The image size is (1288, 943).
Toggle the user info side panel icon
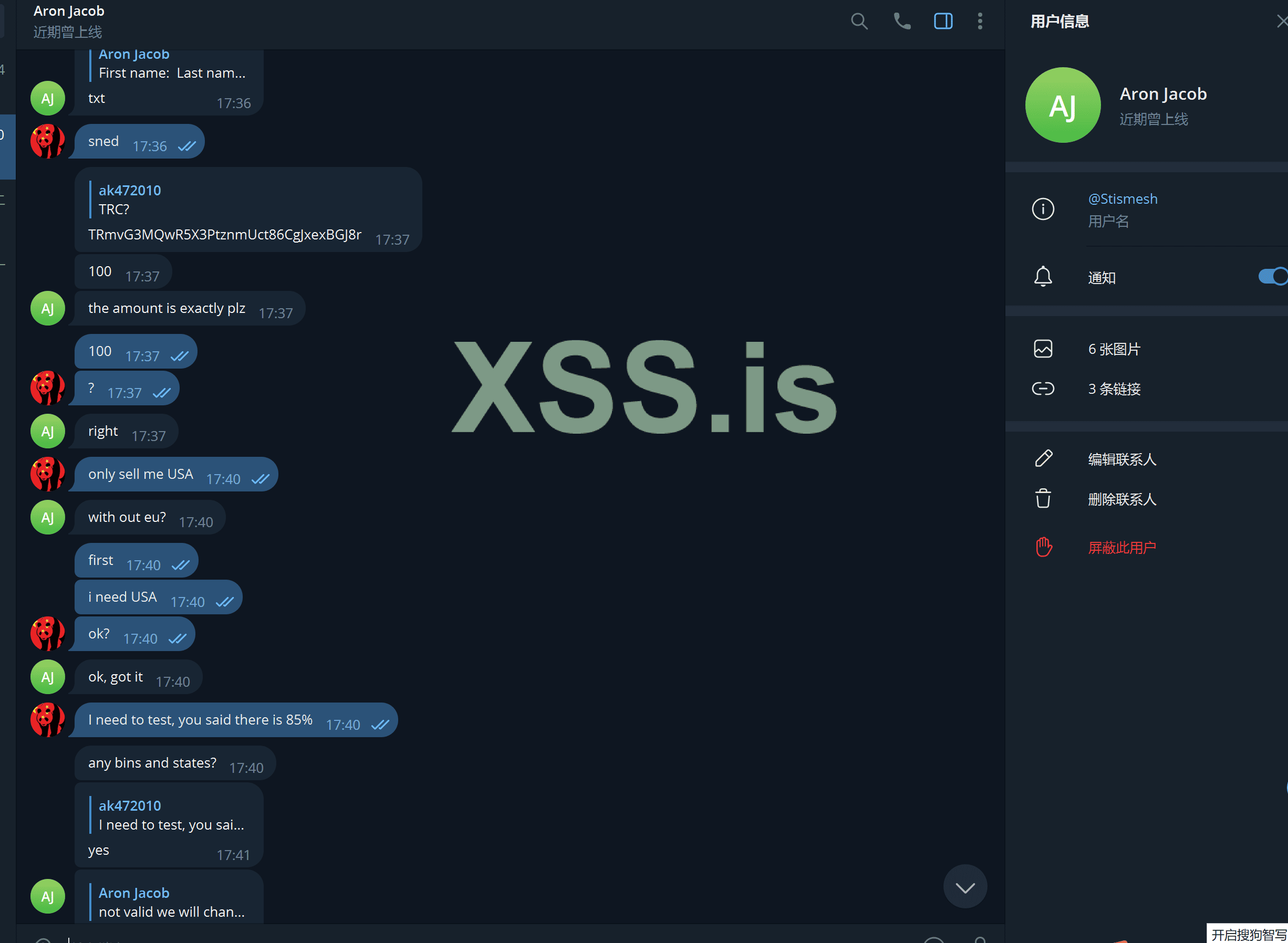click(943, 22)
